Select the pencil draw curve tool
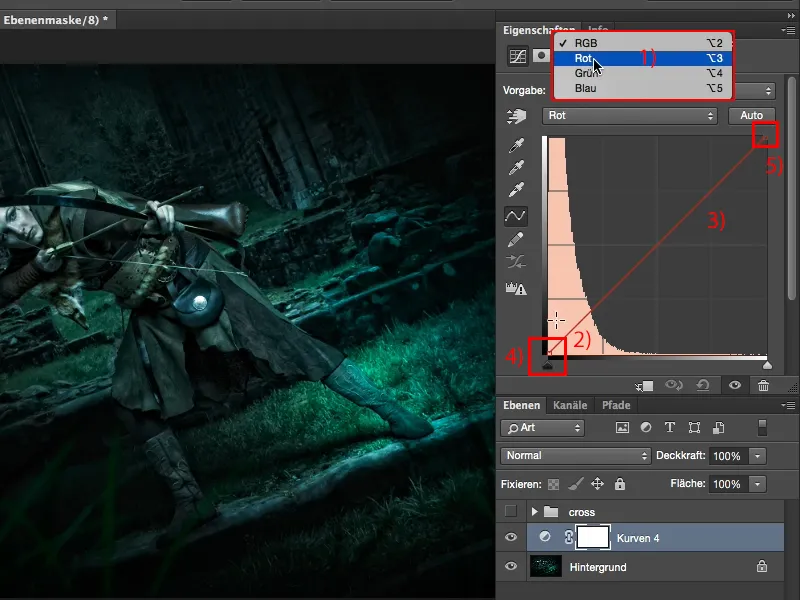Viewport: 800px width, 600px height. pos(516,239)
